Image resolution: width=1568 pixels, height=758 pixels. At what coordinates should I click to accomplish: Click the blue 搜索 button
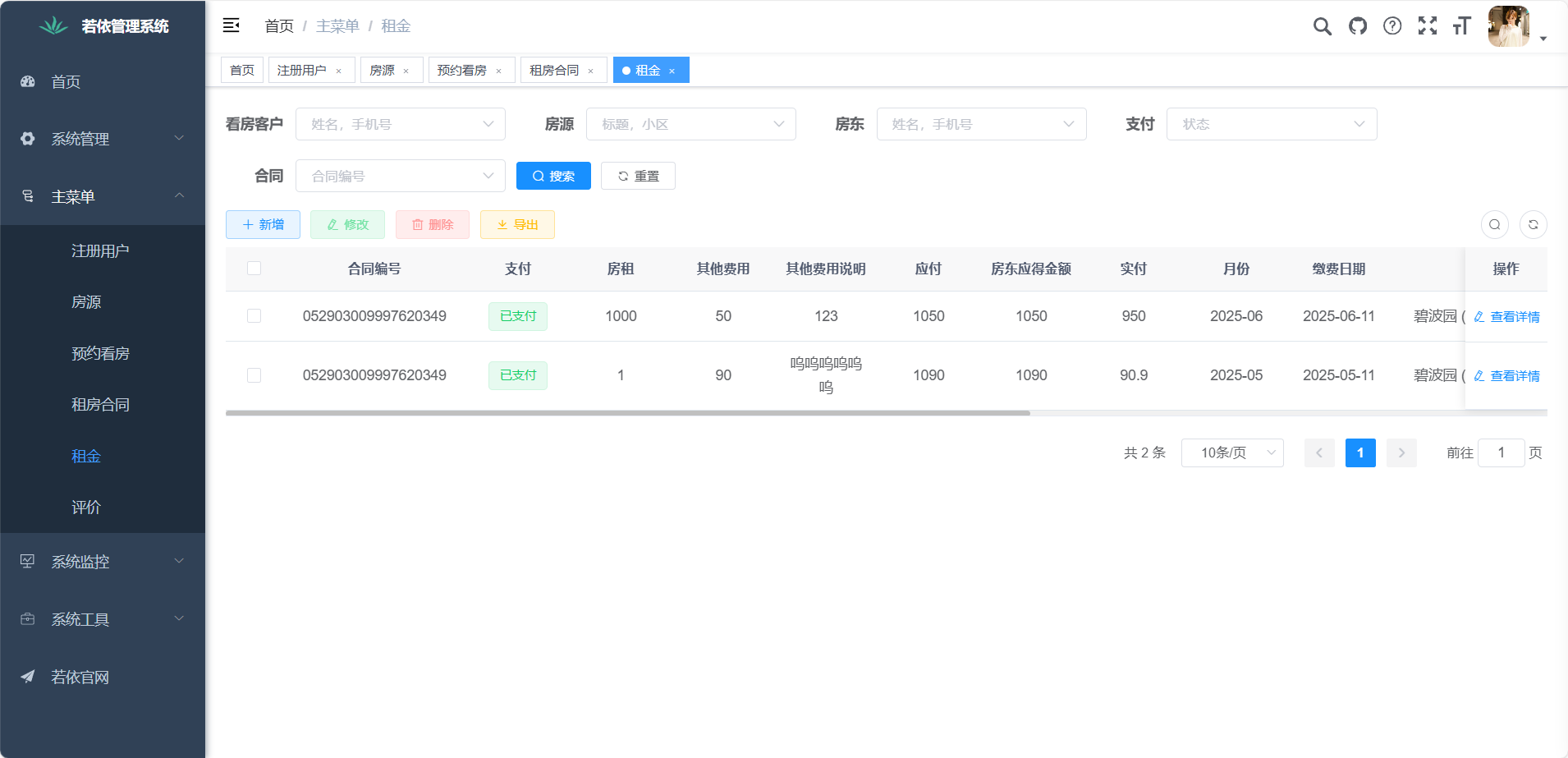553,176
